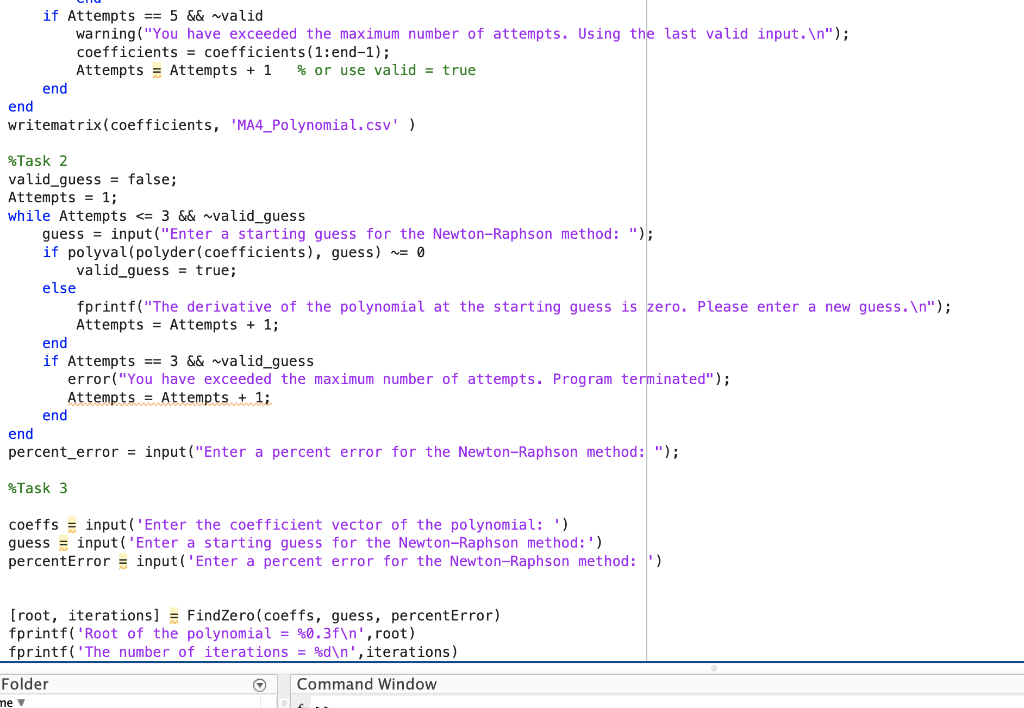The height and width of the screenshot is (708, 1024).
Task: Click the writematrix line with 'MA4_Polynomial.csv'
Action: (x=211, y=125)
